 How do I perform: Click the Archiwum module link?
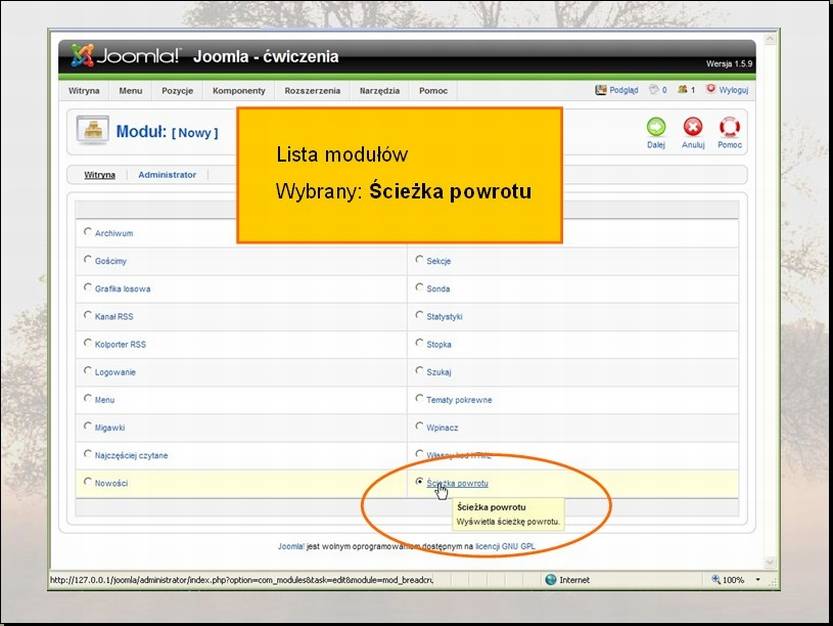(x=114, y=233)
